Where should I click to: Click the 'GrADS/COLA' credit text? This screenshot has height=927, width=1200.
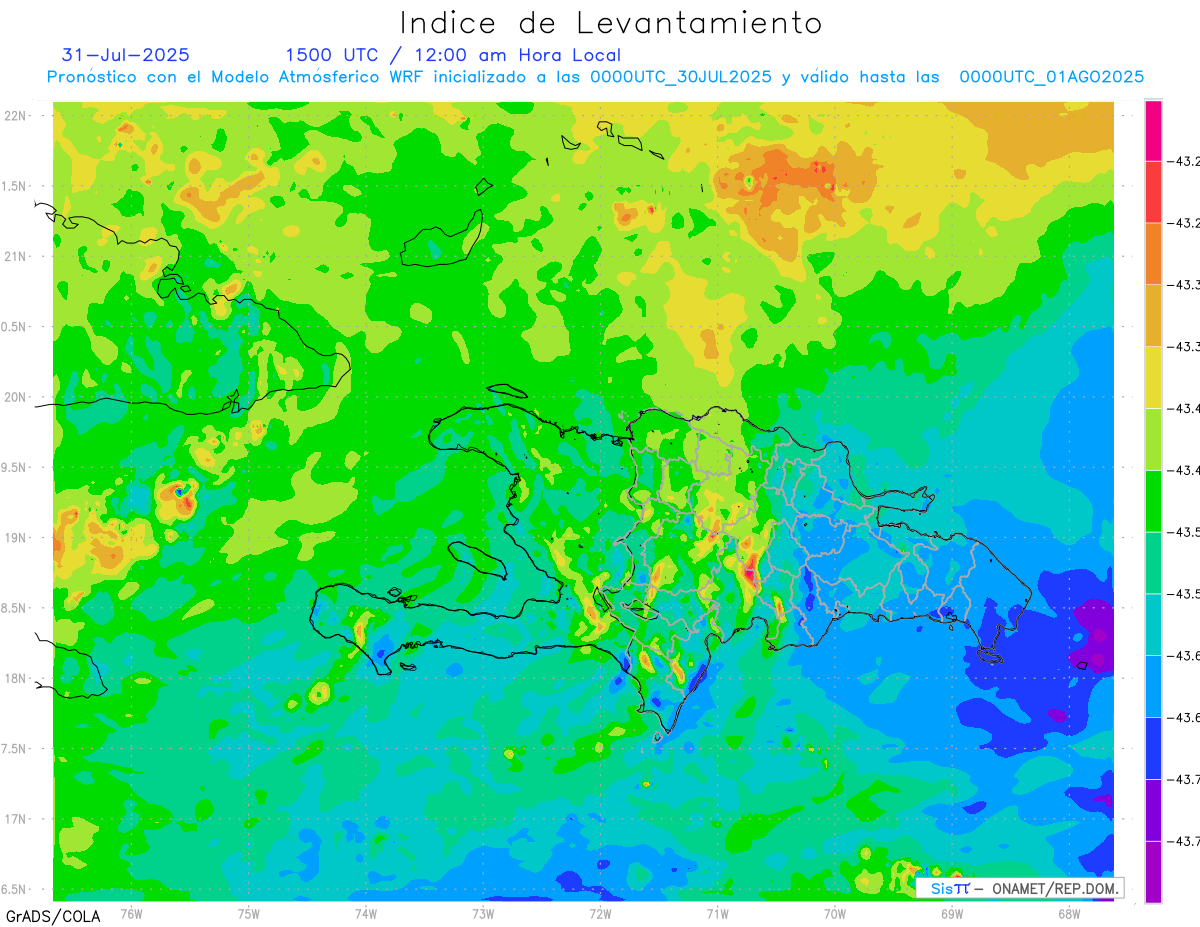[x=51, y=916]
